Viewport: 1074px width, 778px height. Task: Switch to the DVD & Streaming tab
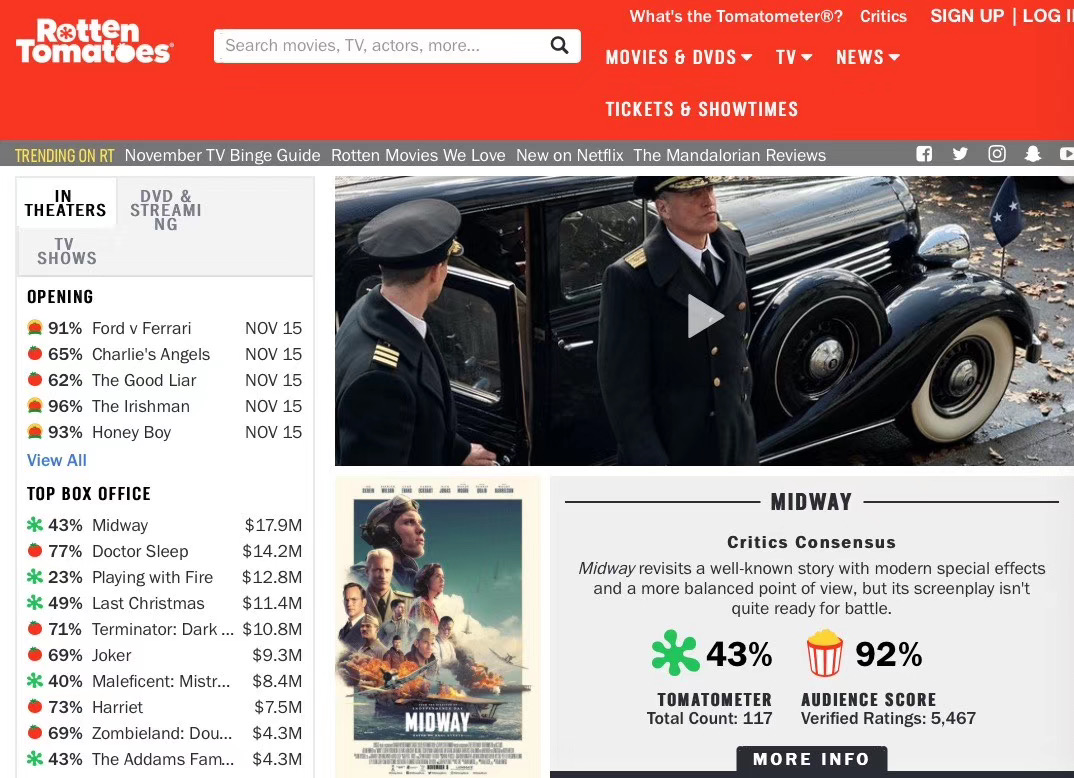click(166, 210)
